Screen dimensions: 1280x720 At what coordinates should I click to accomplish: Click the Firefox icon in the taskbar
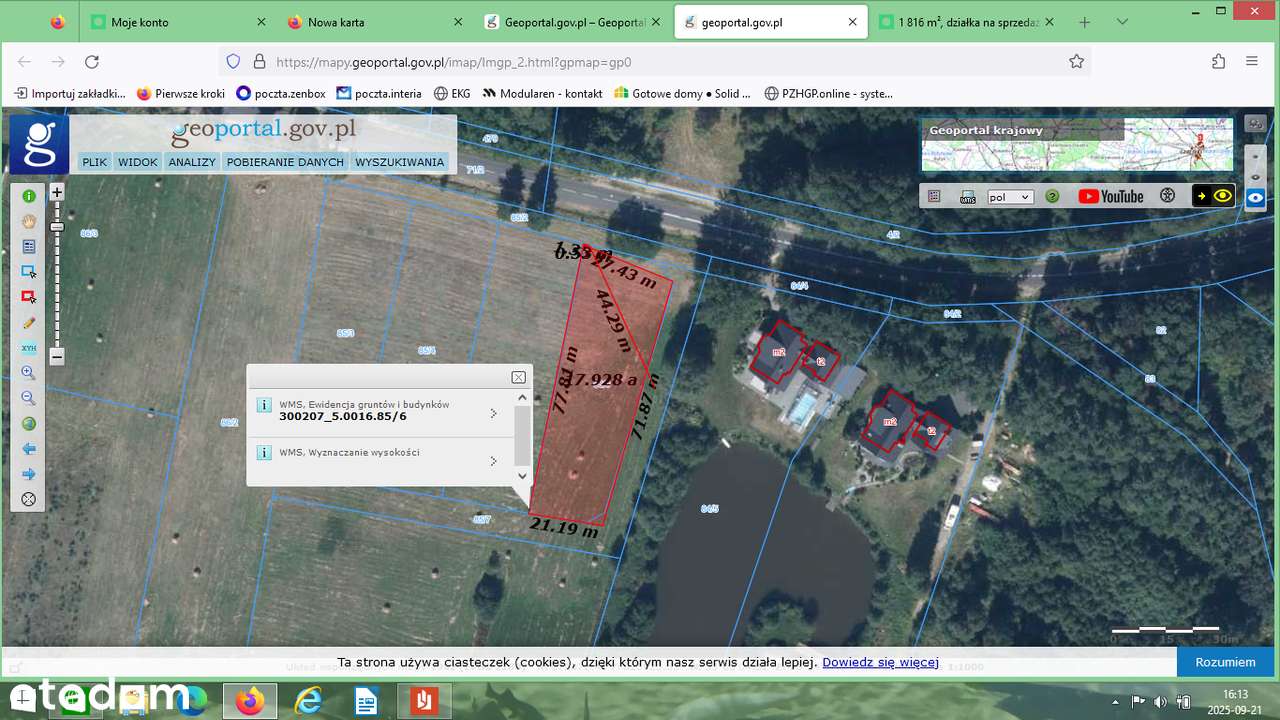tap(249, 701)
